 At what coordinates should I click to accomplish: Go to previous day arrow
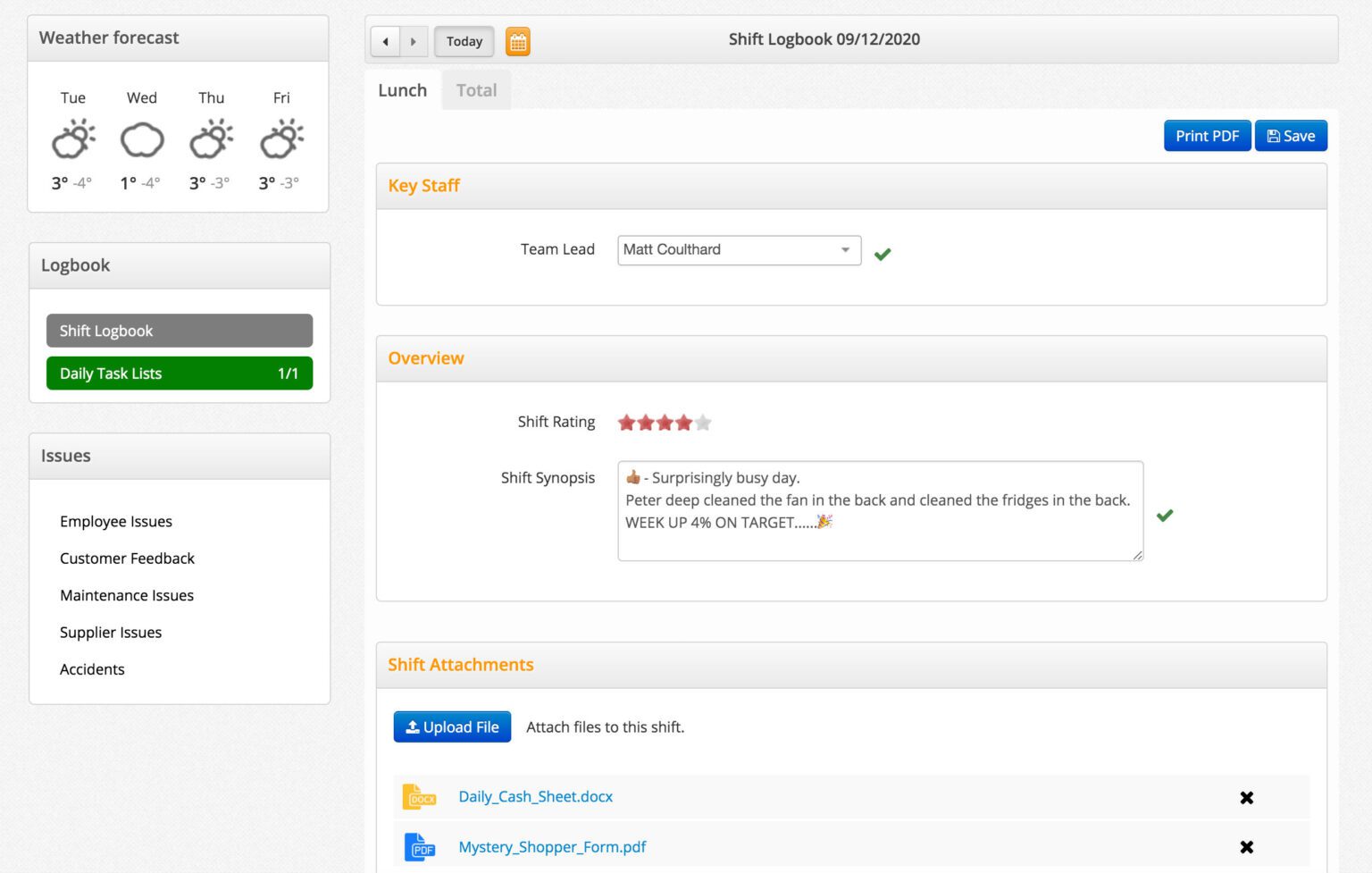tap(385, 42)
